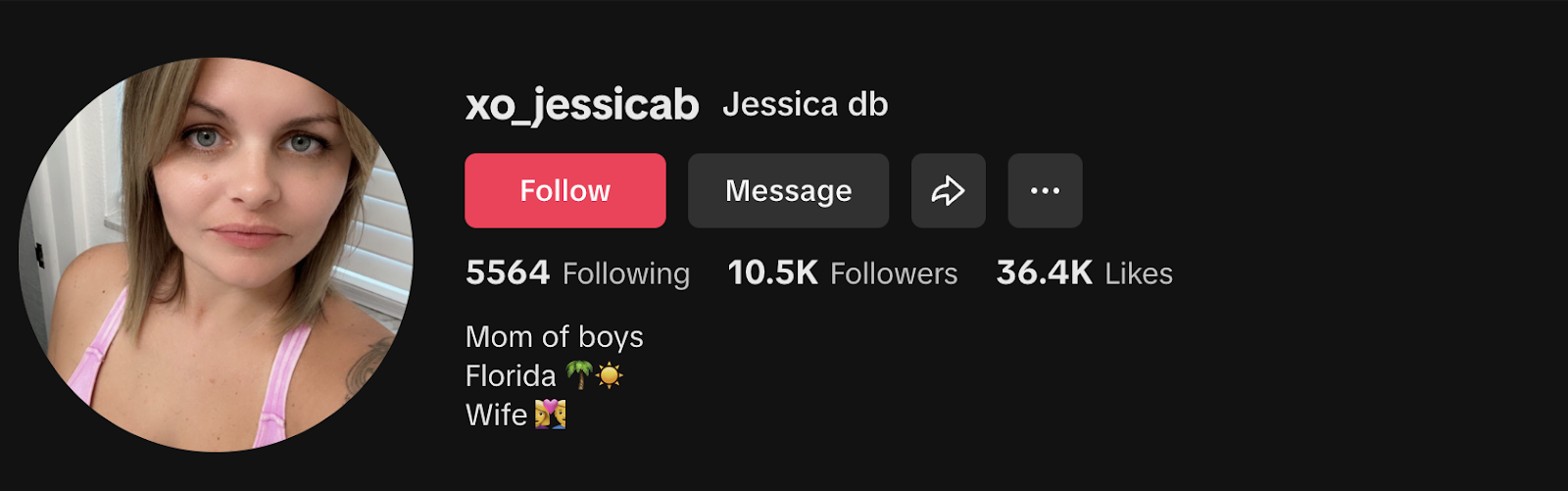This screenshot has height=491, width=1568.
Task: Select the xo_jessicab username heading
Action: coord(582,105)
